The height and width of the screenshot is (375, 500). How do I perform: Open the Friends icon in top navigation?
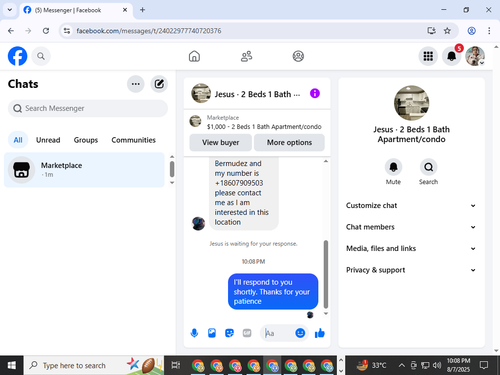point(246,56)
